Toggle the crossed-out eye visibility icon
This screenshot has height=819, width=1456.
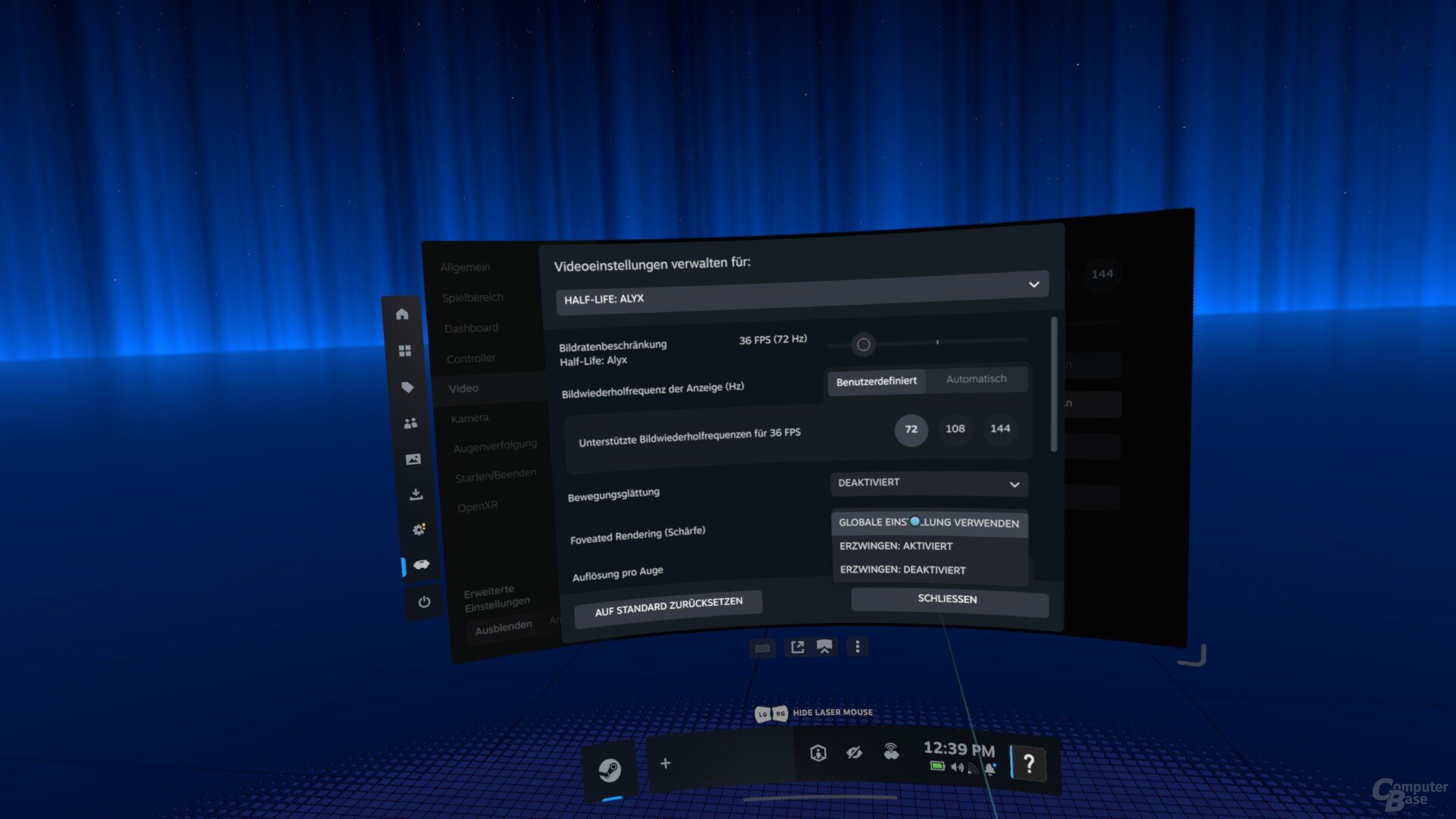pyautogui.click(x=855, y=752)
